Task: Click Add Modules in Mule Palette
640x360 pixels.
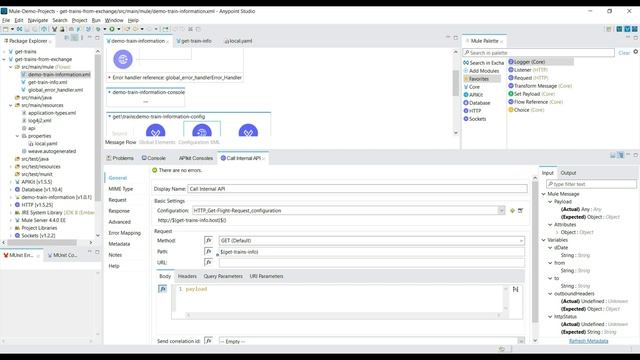Action: (481, 71)
